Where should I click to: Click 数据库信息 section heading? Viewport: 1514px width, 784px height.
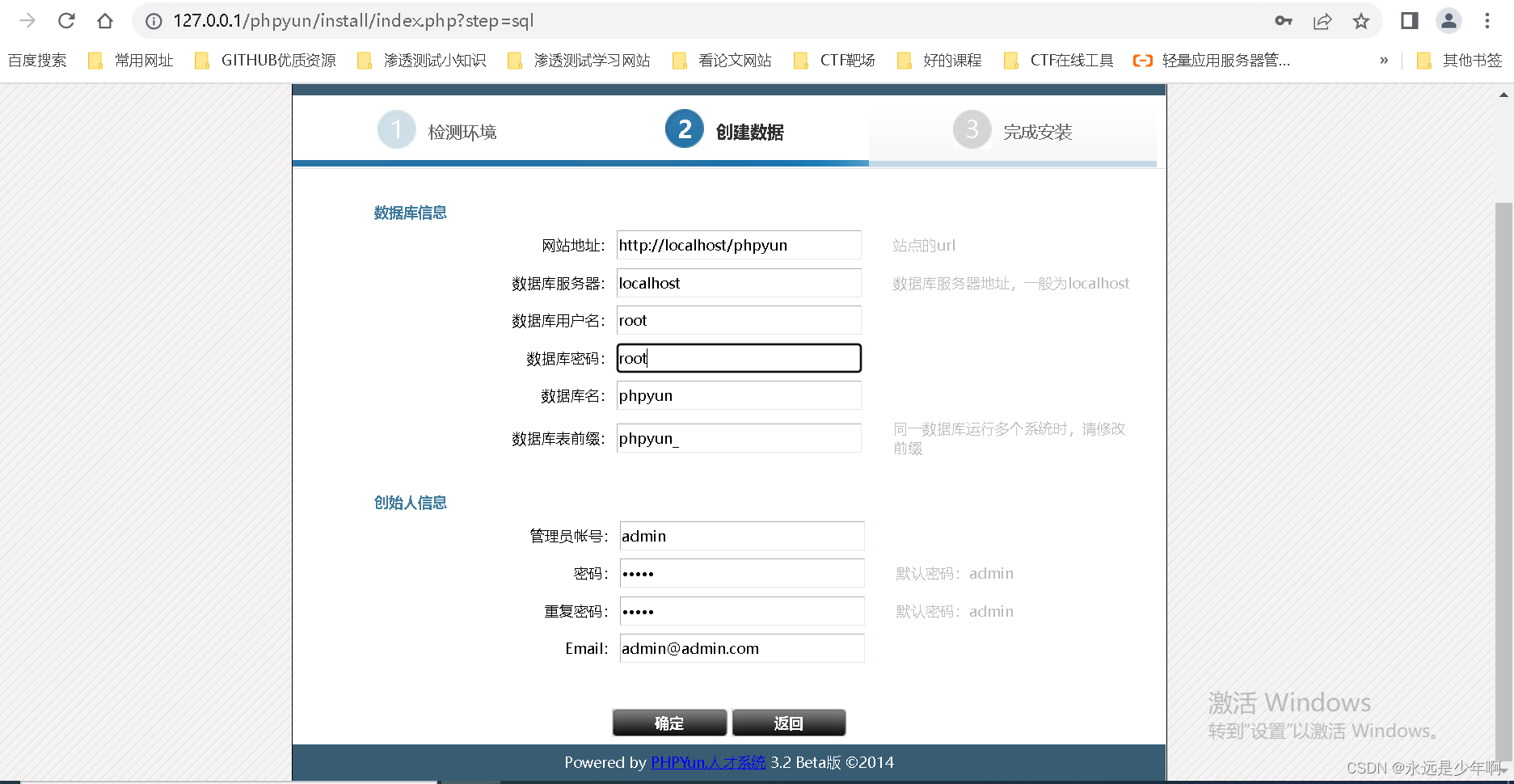coord(411,213)
